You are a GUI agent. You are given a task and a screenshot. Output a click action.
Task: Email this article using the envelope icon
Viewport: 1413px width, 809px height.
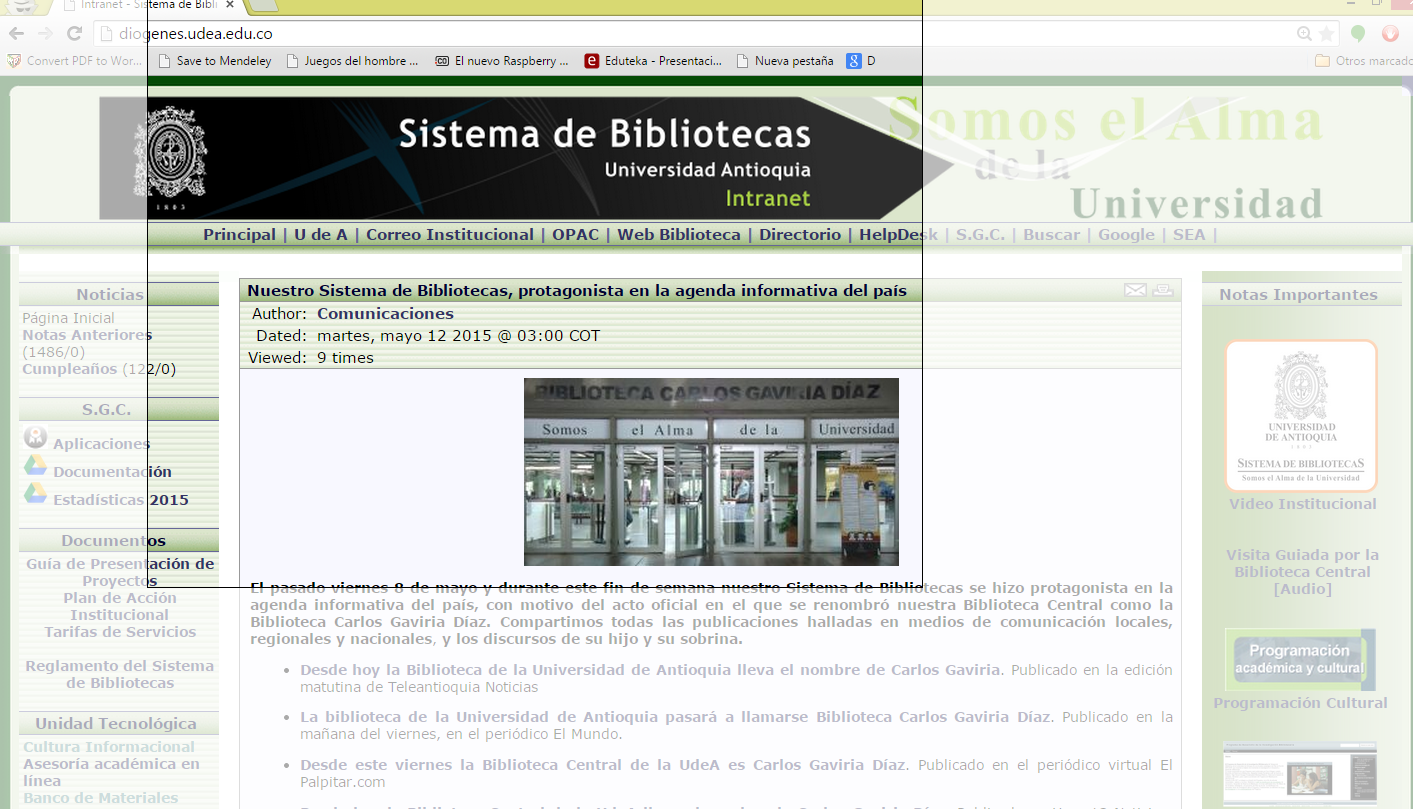(x=1135, y=290)
